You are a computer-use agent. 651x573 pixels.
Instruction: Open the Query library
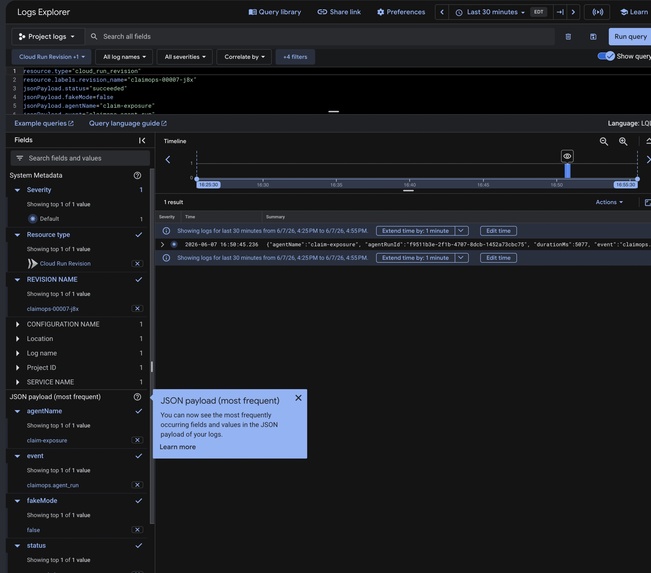pyautogui.click(x=274, y=12)
